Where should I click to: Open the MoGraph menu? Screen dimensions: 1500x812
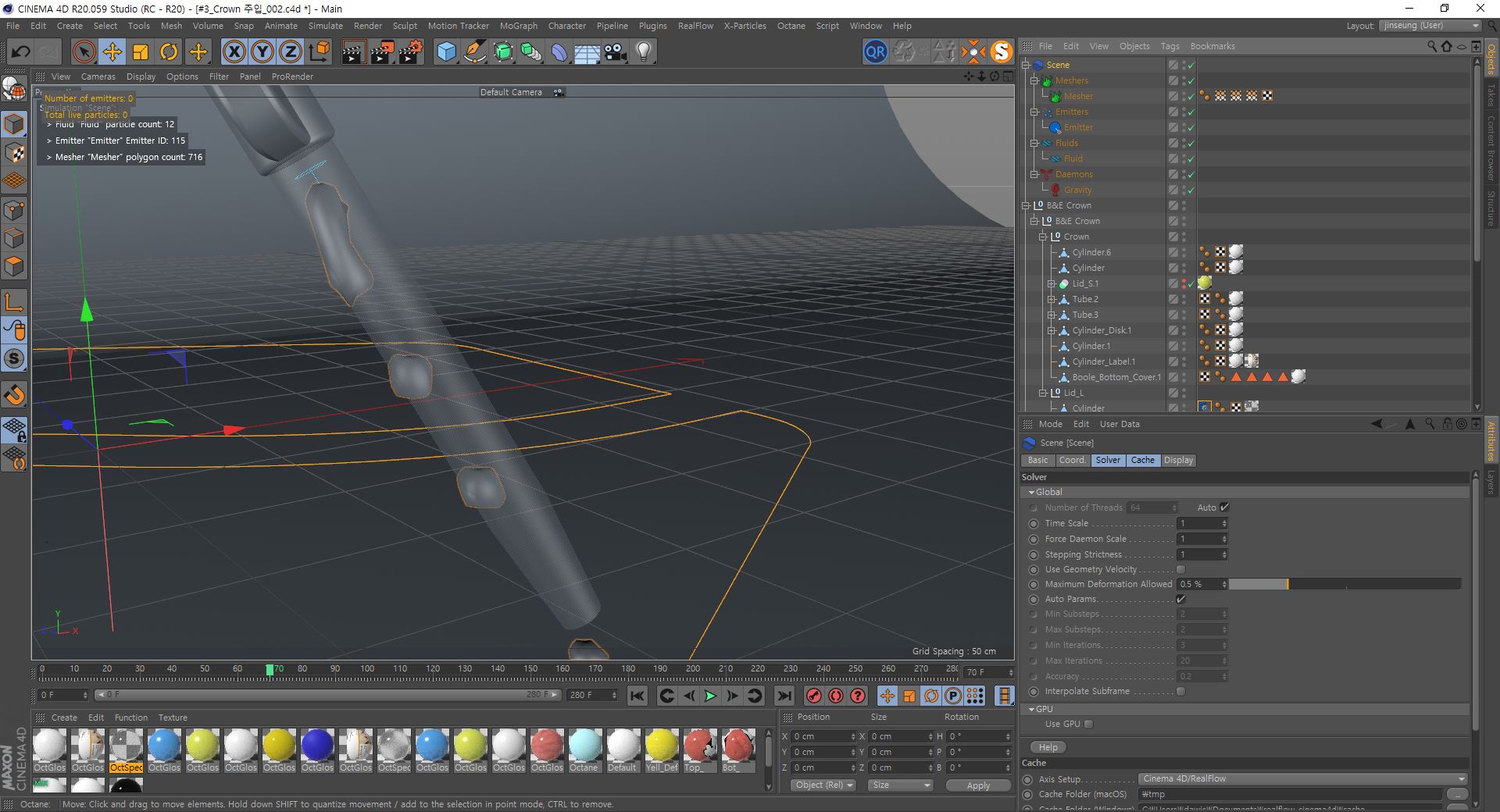click(519, 26)
